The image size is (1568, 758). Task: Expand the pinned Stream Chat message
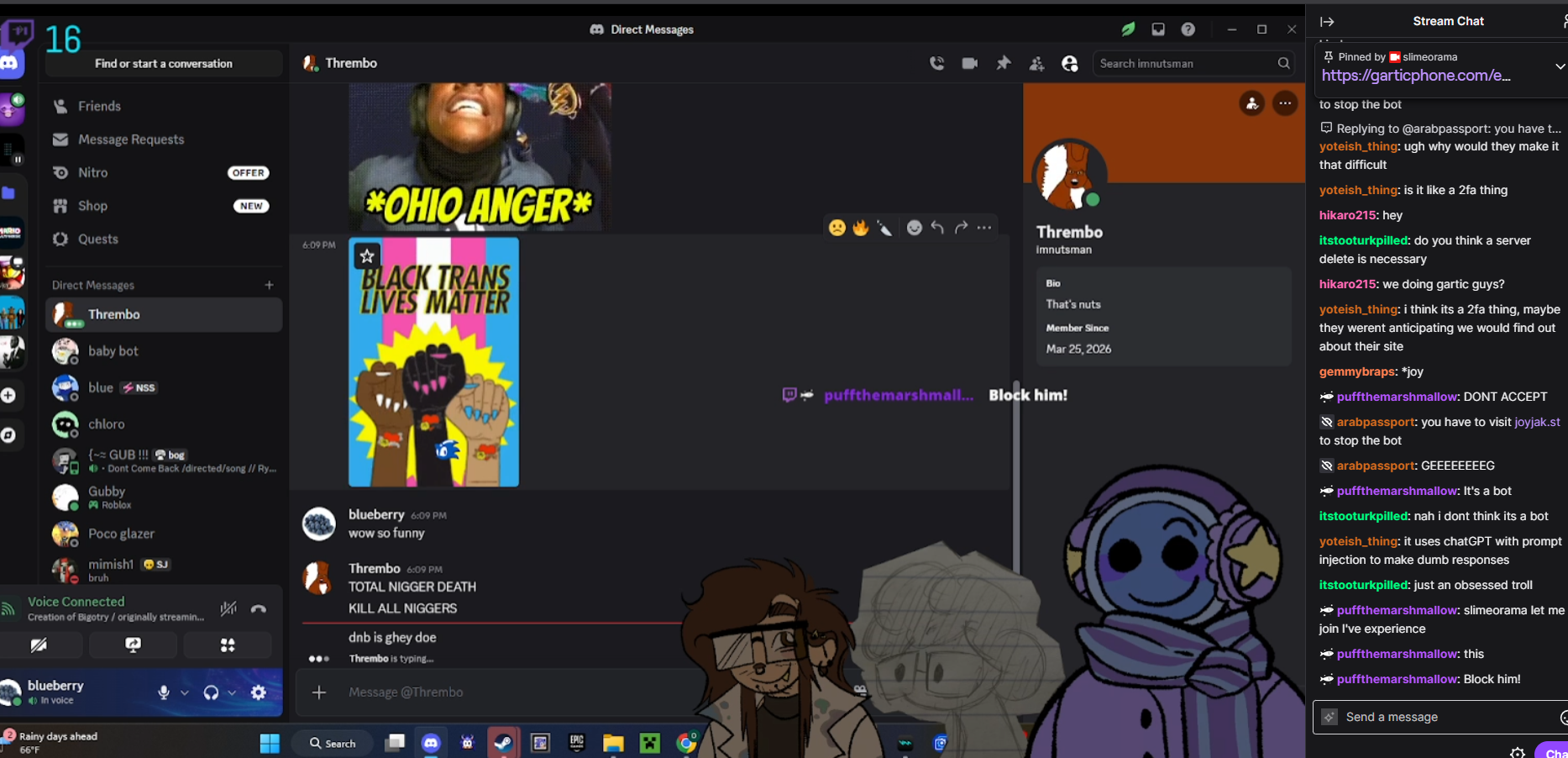(x=1559, y=66)
